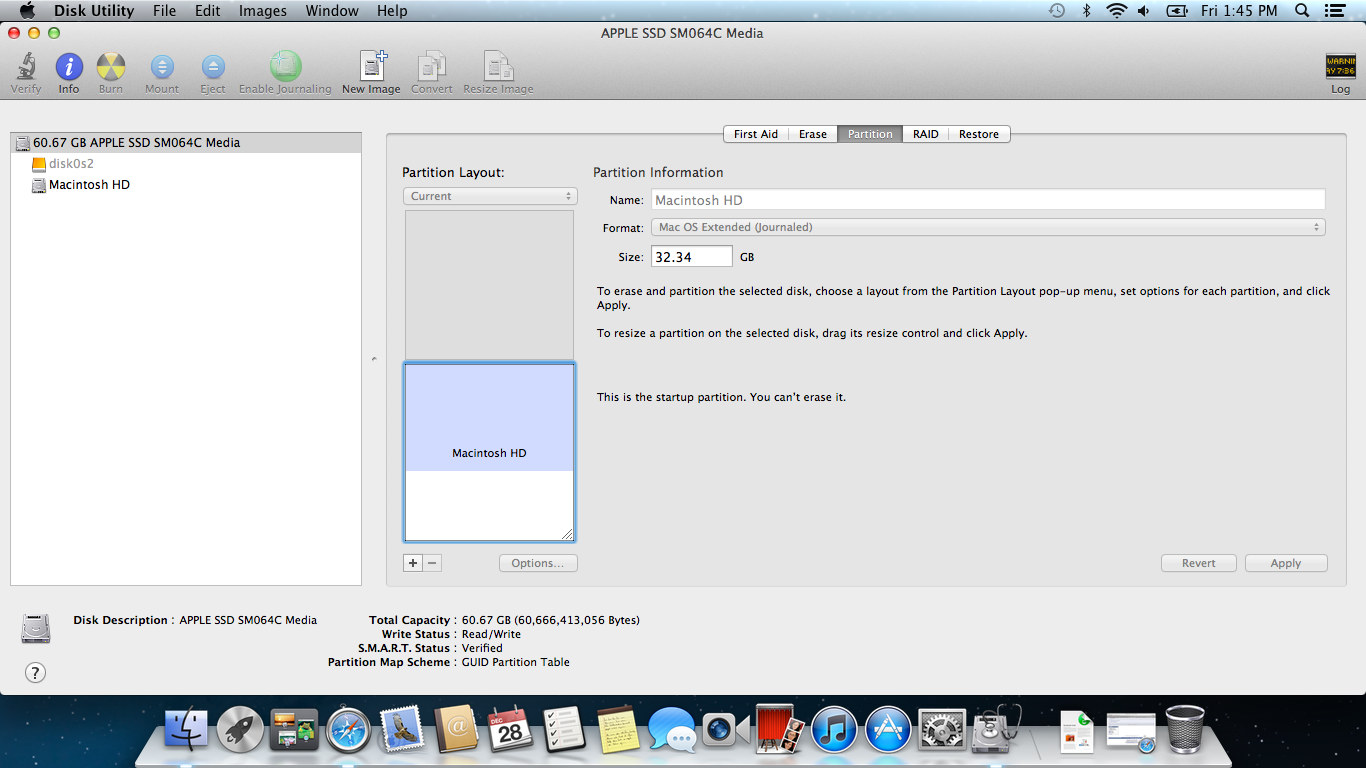Open the Log viewer icon
This screenshot has width=1366, height=768.
1340,67
